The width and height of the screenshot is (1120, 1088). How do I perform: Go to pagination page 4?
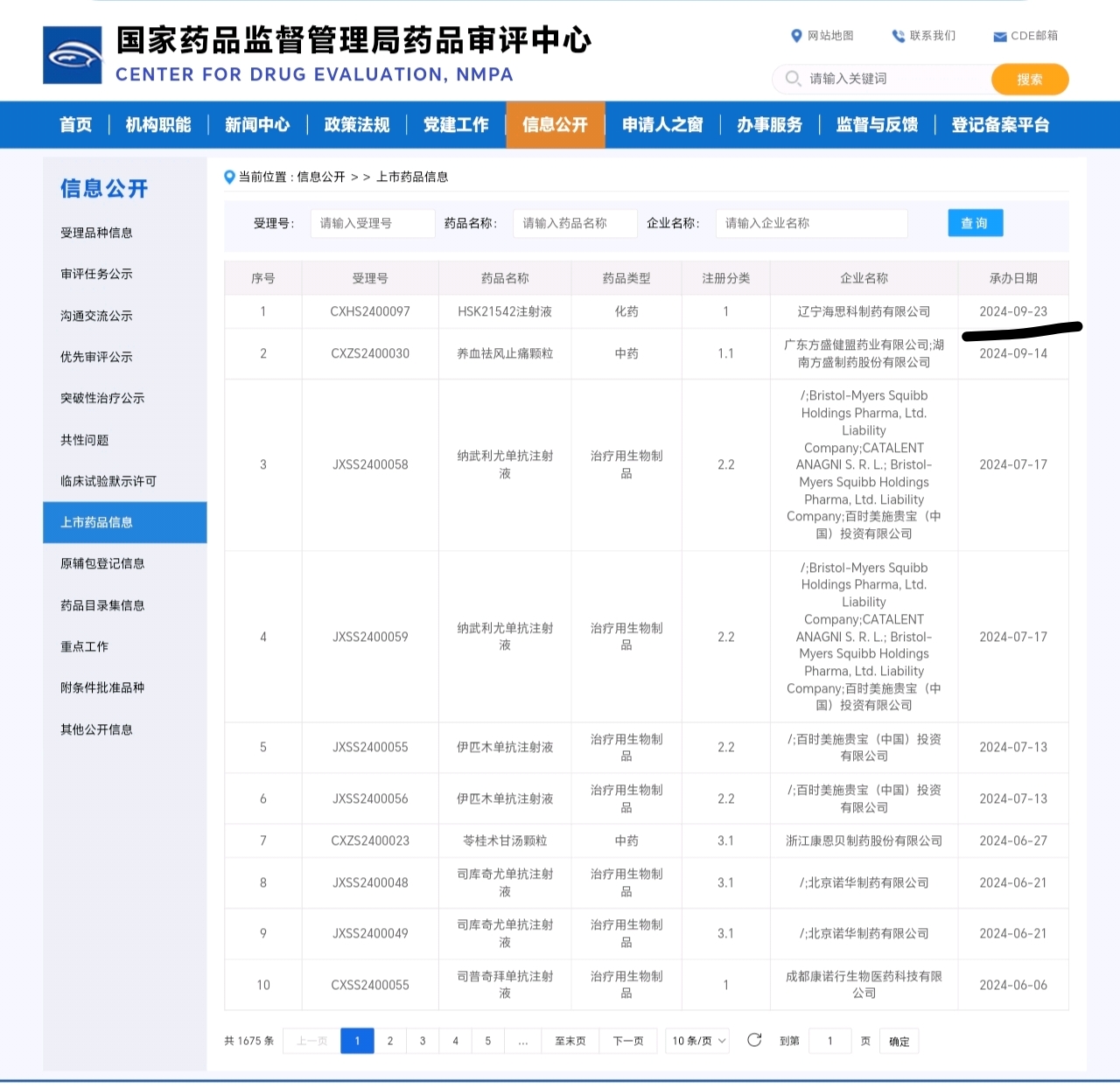pyautogui.click(x=455, y=1041)
